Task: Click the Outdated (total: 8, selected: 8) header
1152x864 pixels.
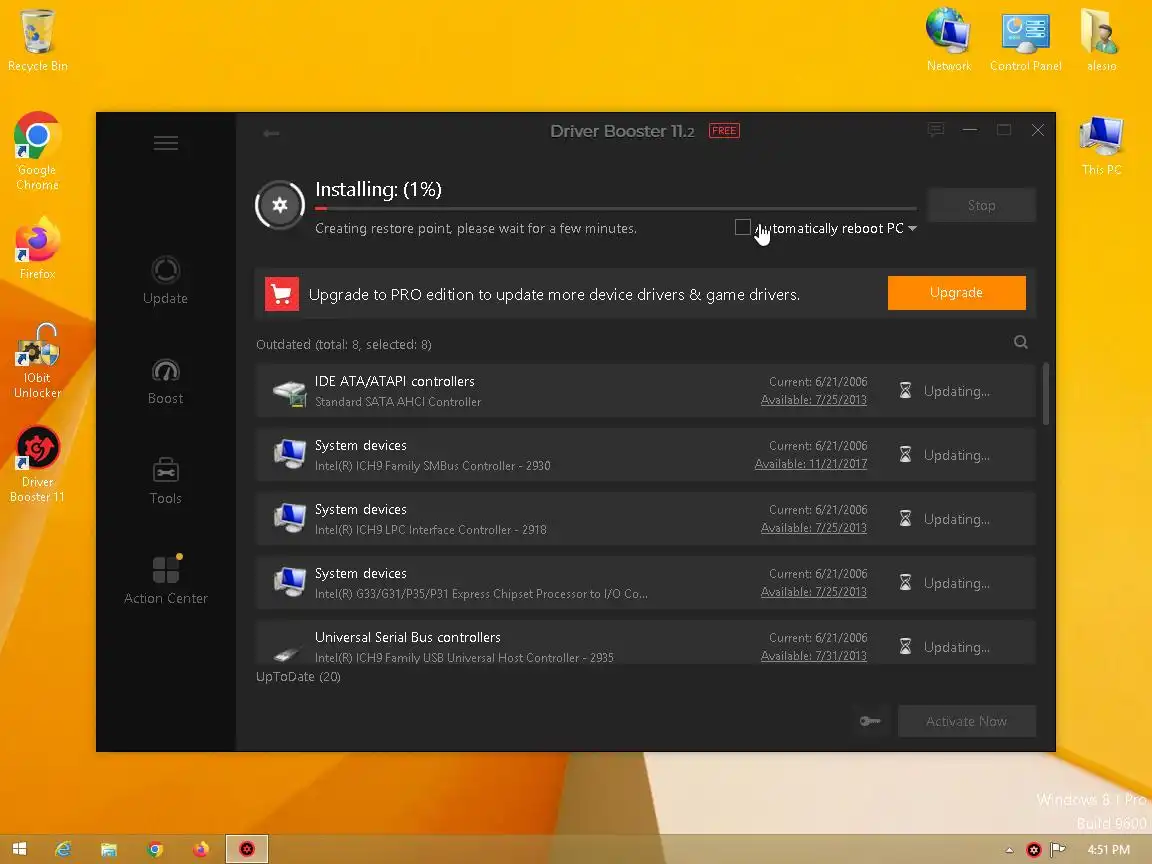Action: click(x=343, y=345)
